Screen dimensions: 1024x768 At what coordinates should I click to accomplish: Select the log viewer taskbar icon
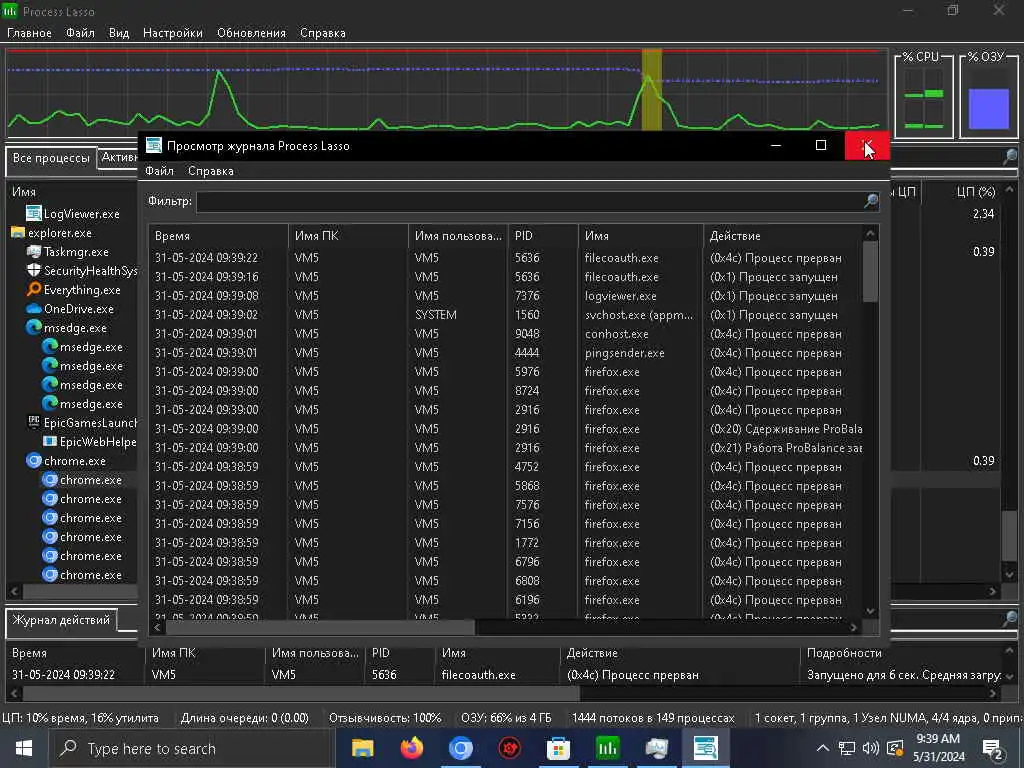[705, 748]
